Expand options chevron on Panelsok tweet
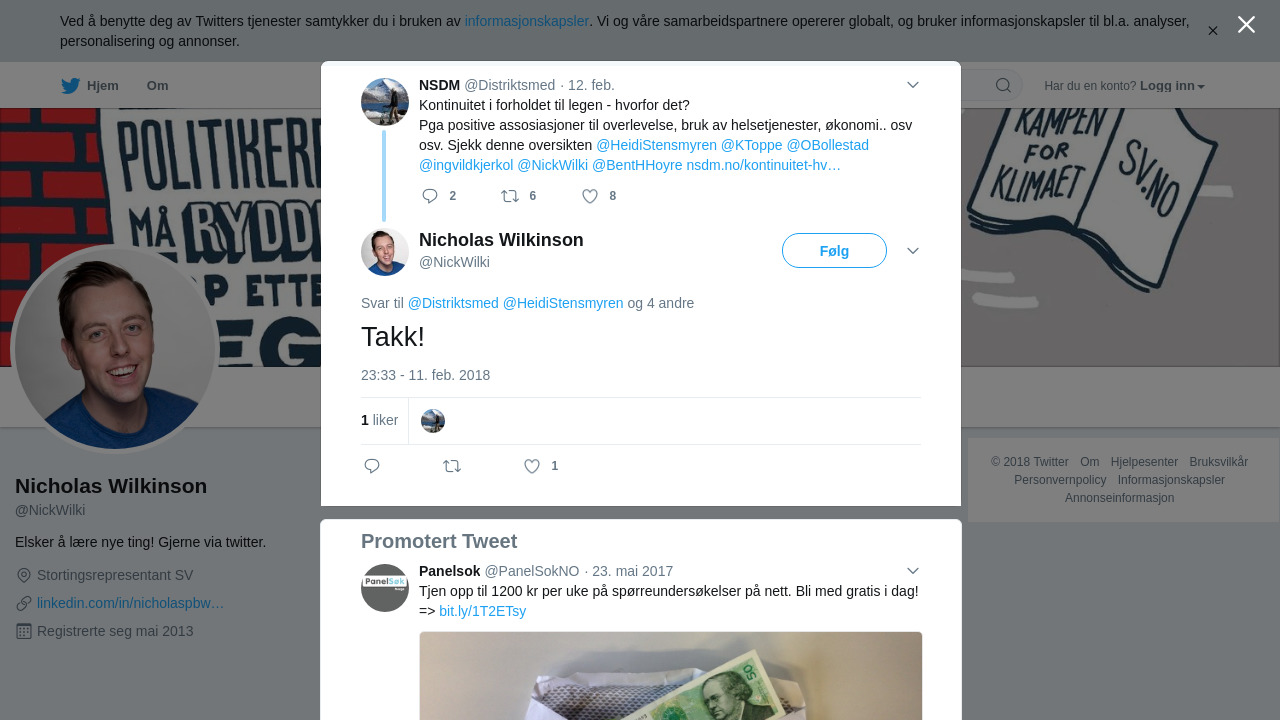 pyautogui.click(x=913, y=571)
